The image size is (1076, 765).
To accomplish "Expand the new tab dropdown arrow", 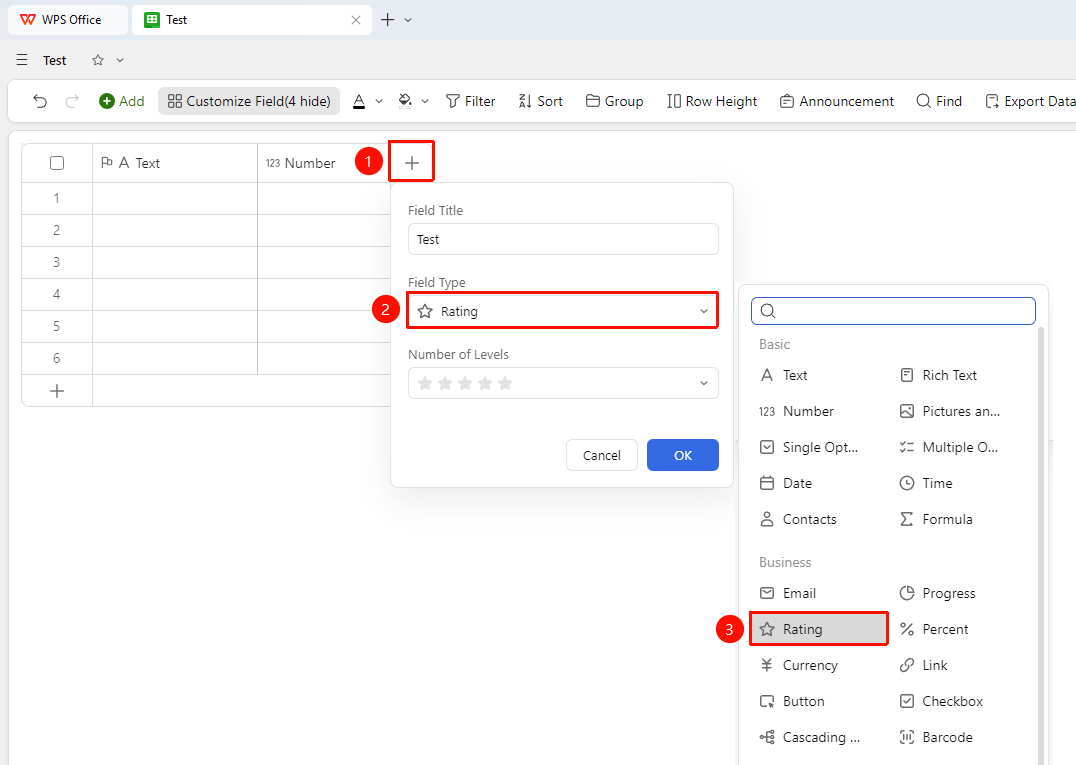I will pos(408,20).
